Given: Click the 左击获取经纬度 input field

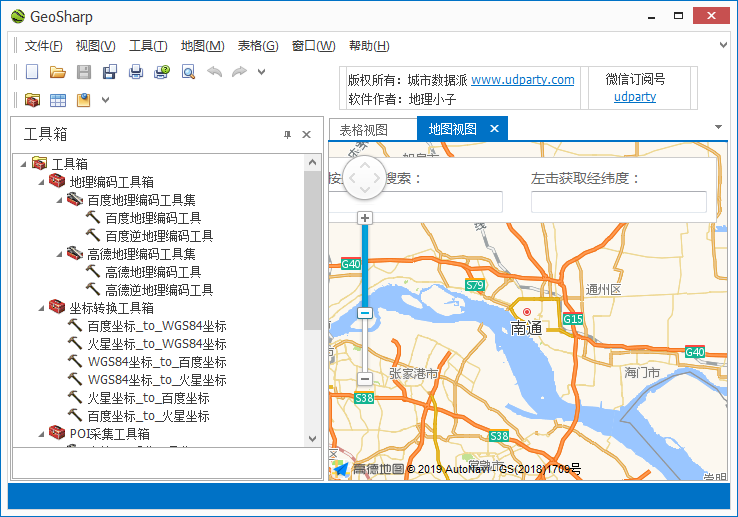Looking at the screenshot, I should 618,202.
